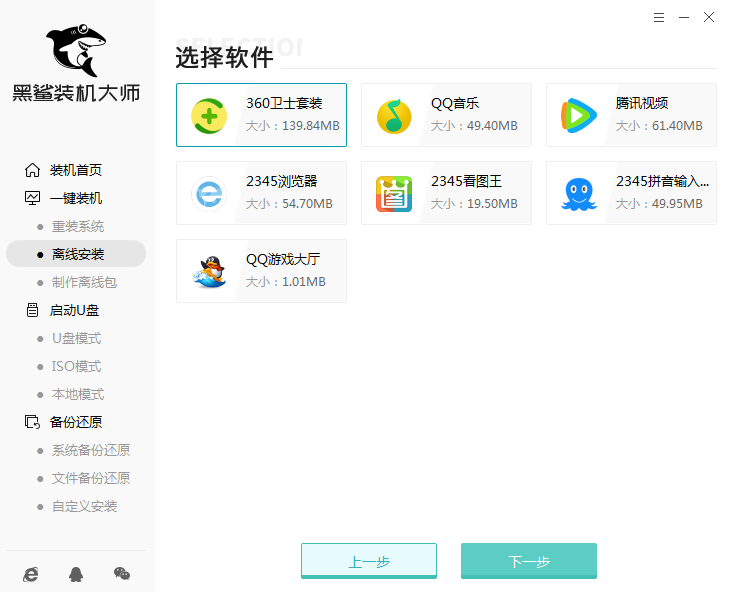
Task: Open the Internet Explorer icon at bottom left
Action: [x=31, y=574]
